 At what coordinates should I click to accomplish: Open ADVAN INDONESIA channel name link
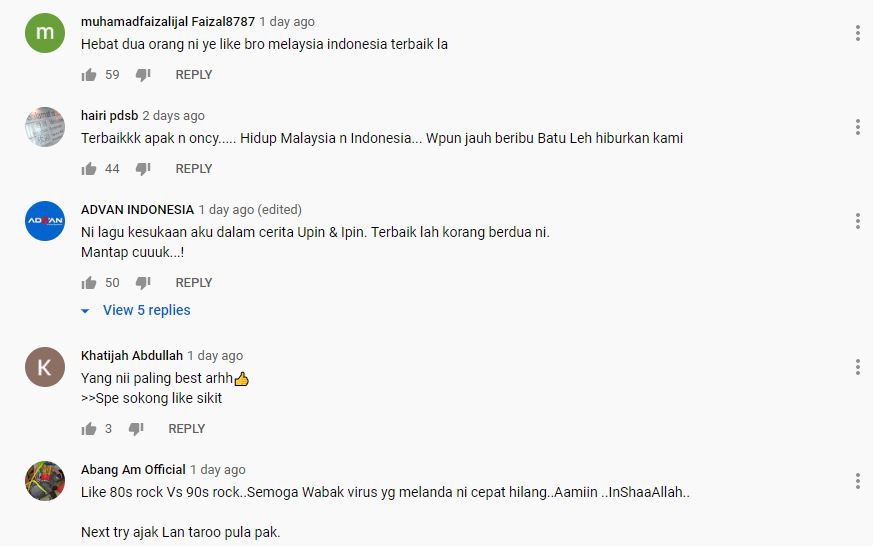coord(137,210)
